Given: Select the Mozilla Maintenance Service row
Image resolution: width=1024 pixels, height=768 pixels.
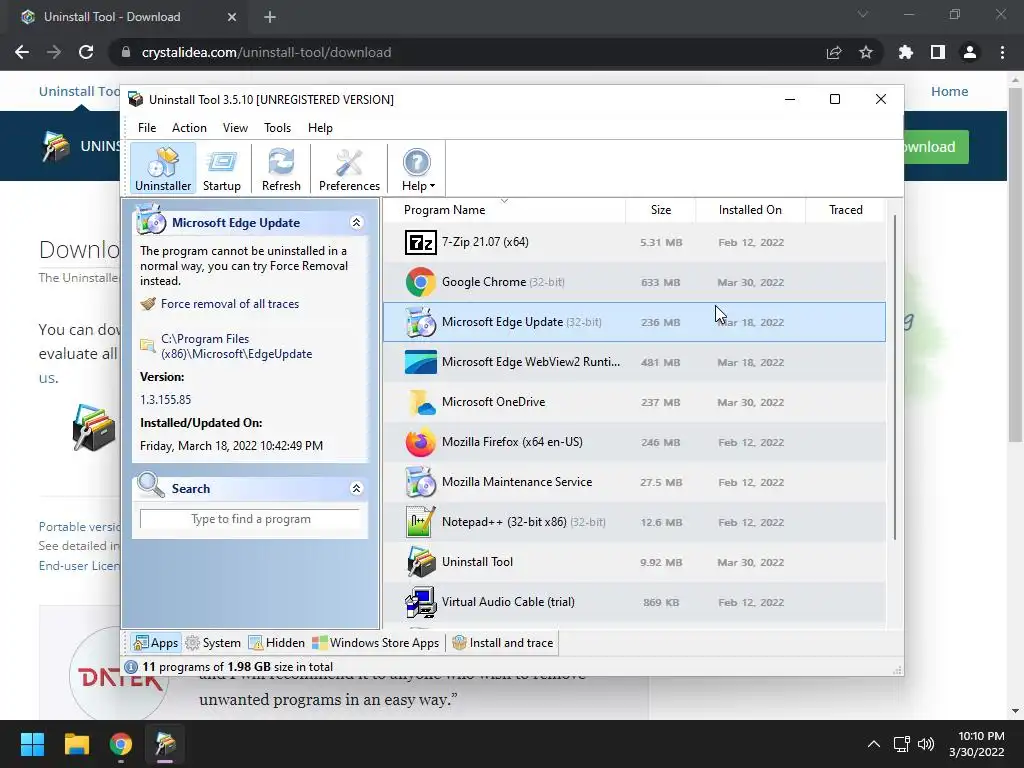Looking at the screenshot, I should [x=634, y=482].
